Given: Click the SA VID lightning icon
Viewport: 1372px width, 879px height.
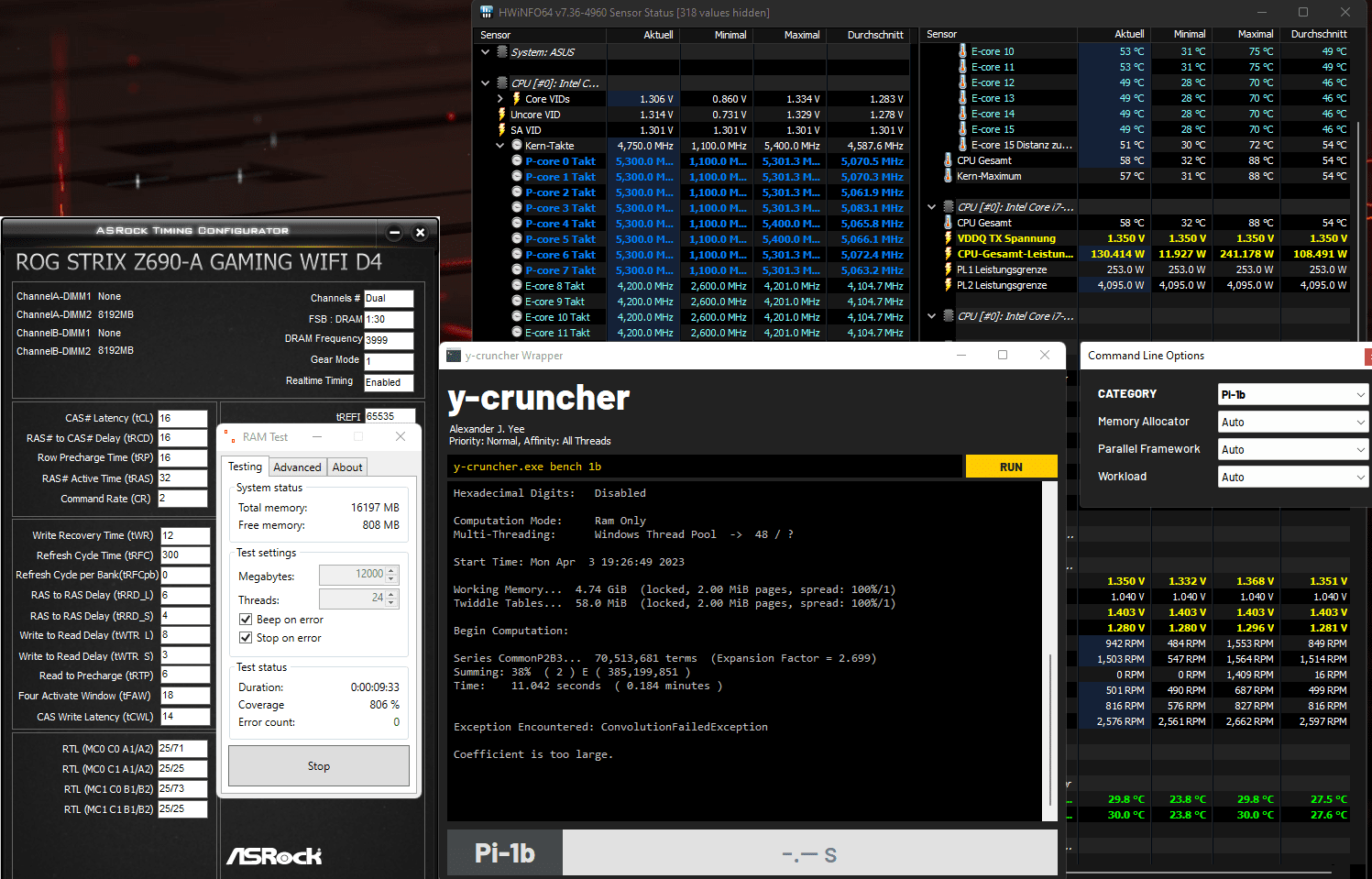Looking at the screenshot, I should tap(501, 130).
